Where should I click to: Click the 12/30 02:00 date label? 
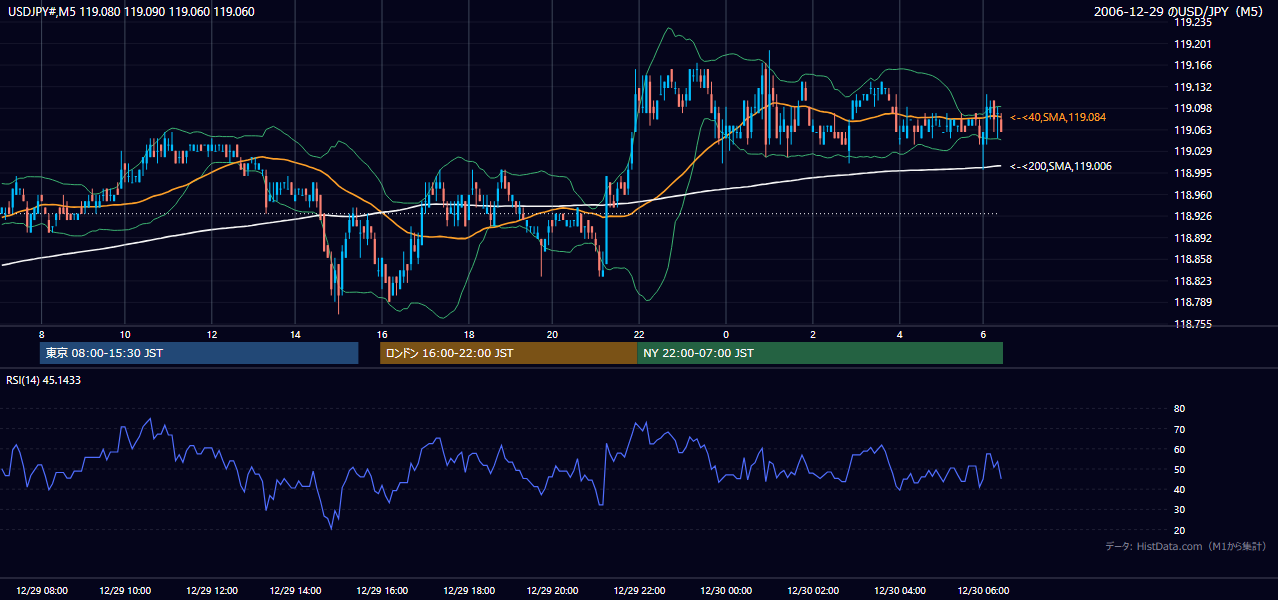814,590
